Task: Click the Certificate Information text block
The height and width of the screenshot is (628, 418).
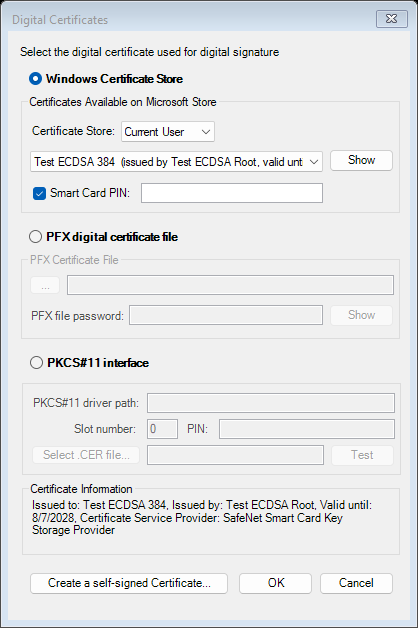Action: [x=202, y=517]
